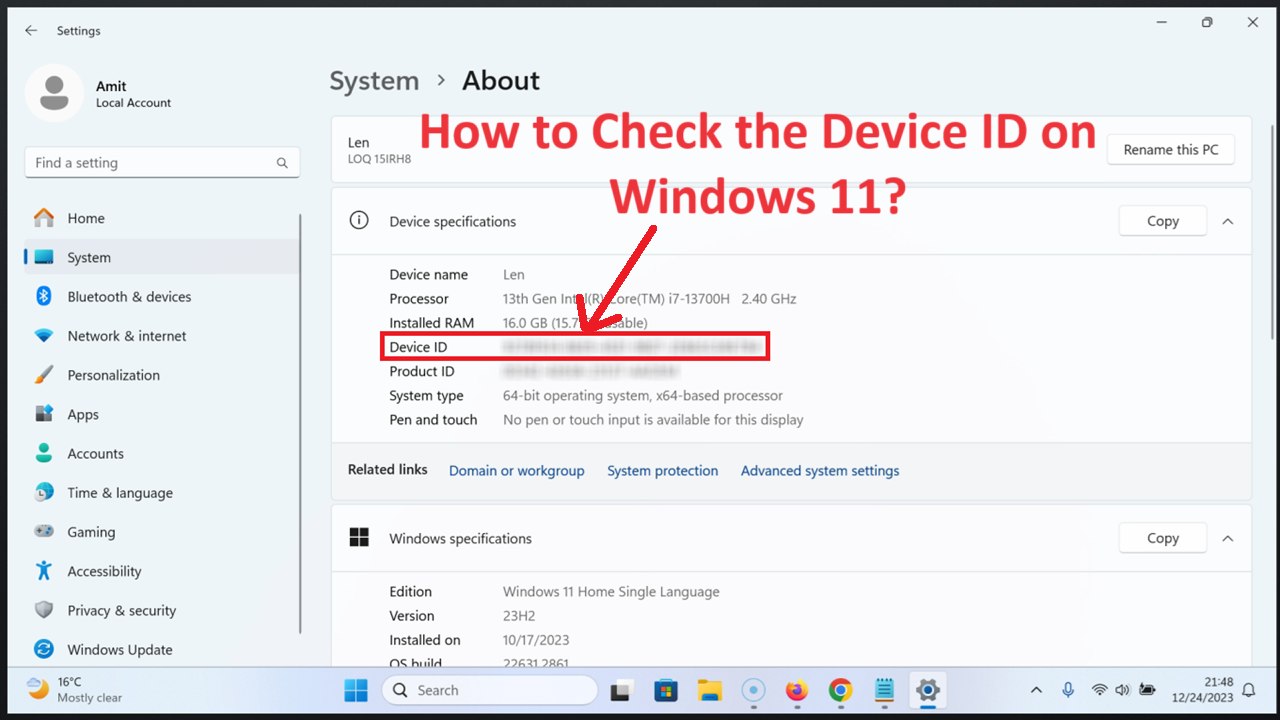Click the Rename this PC button
Image resolution: width=1280 pixels, height=720 pixels.
coord(1171,150)
